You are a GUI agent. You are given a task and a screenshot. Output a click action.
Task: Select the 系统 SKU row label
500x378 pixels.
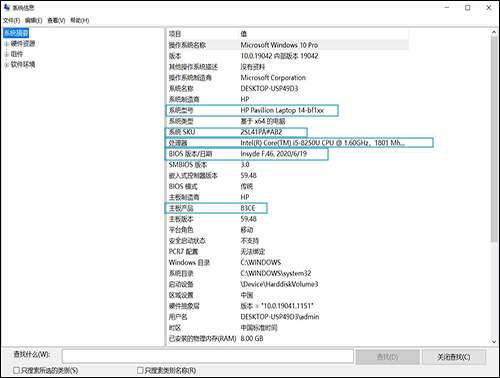click(x=182, y=132)
